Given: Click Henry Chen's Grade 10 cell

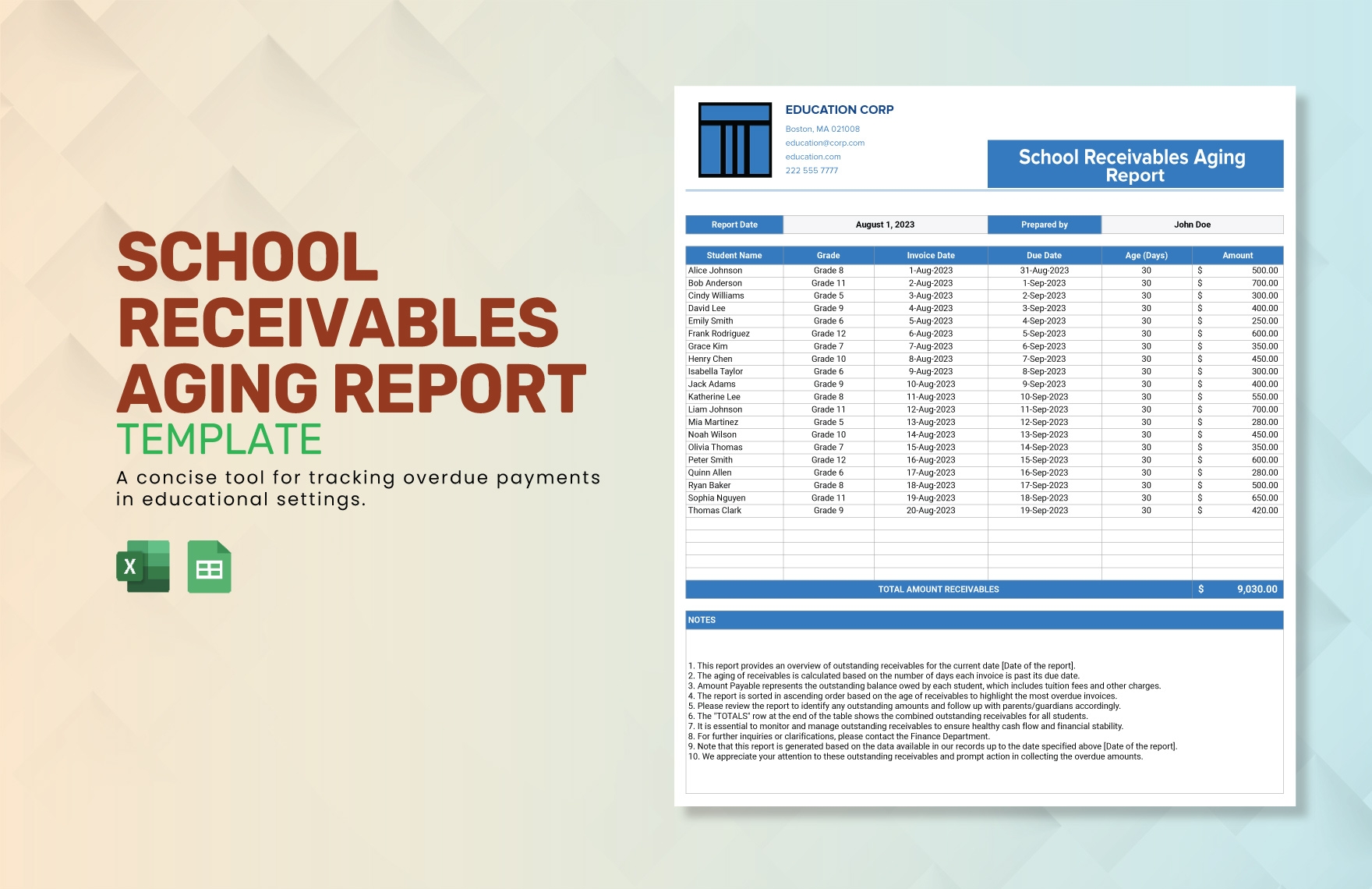Looking at the screenshot, I should coord(829,359).
